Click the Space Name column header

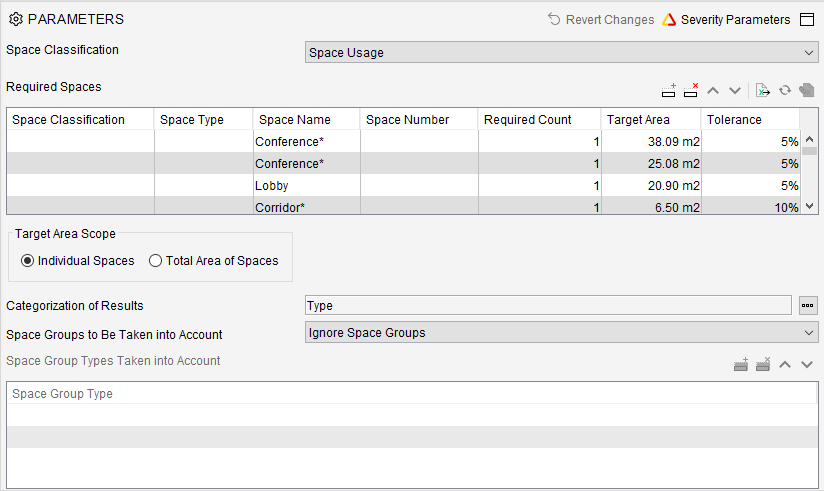[x=307, y=120]
